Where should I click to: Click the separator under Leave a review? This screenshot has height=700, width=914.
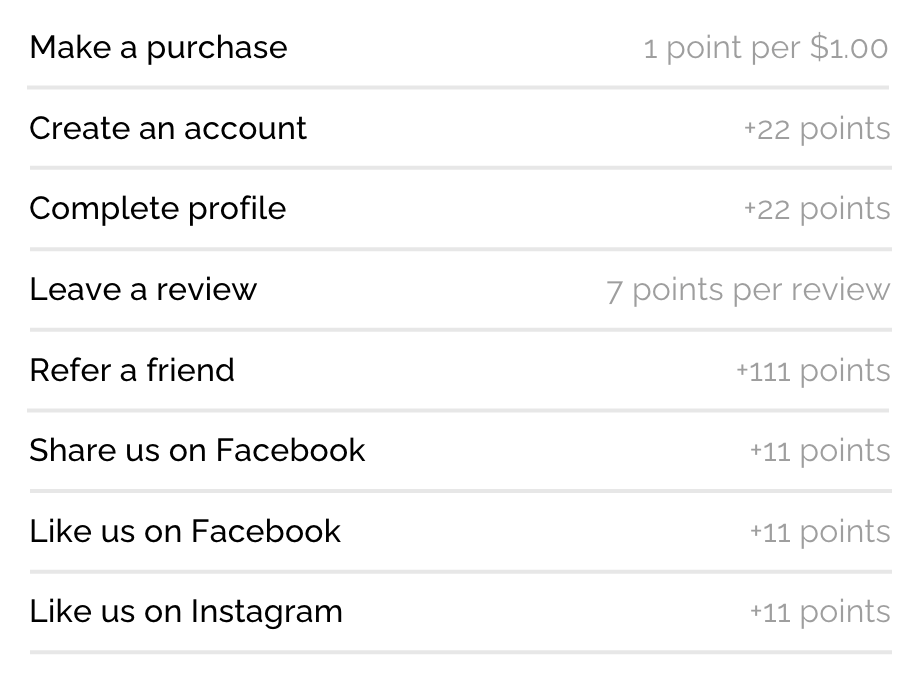click(458, 329)
